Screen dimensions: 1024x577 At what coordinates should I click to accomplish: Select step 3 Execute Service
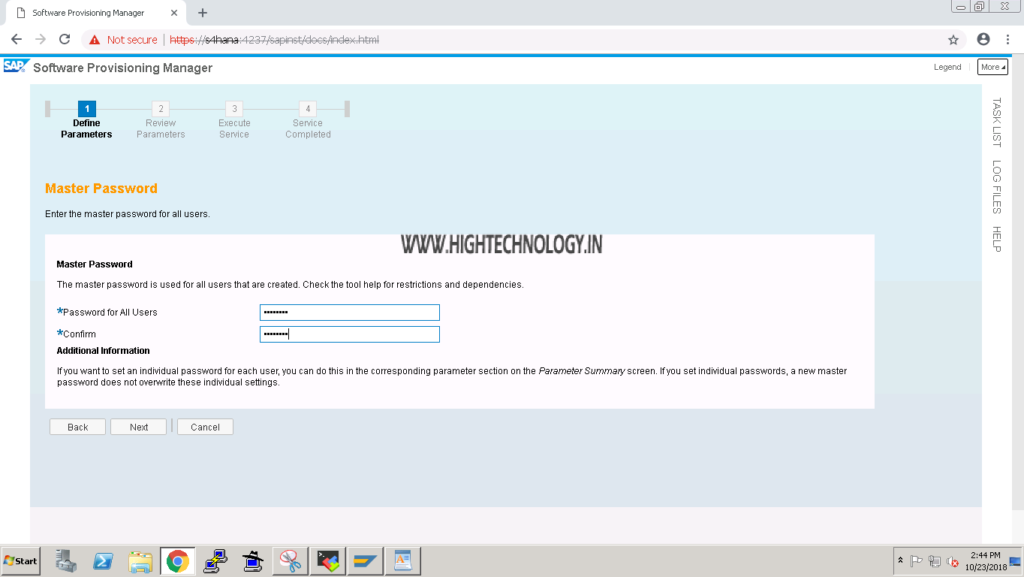(x=234, y=120)
